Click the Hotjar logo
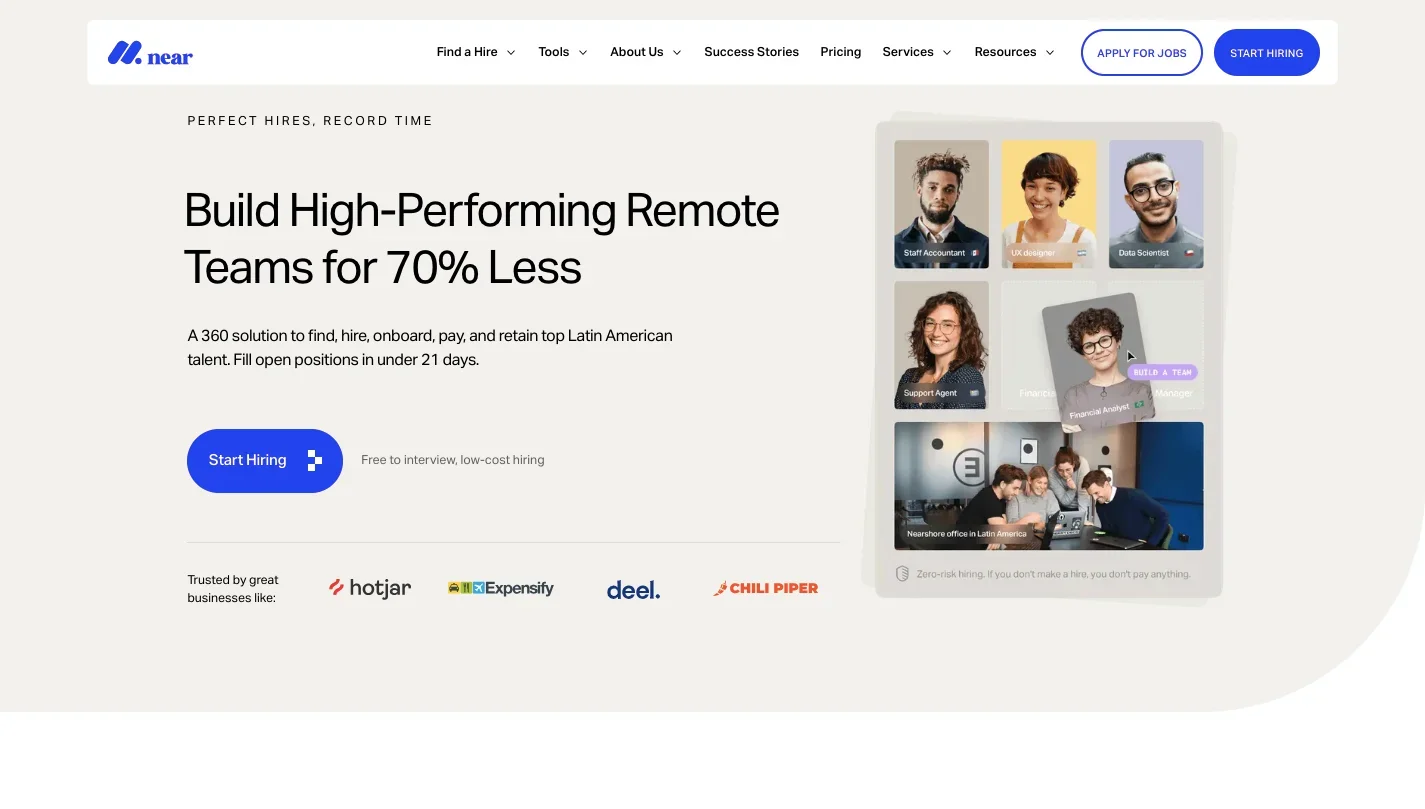This screenshot has height=809, width=1425. (x=370, y=588)
